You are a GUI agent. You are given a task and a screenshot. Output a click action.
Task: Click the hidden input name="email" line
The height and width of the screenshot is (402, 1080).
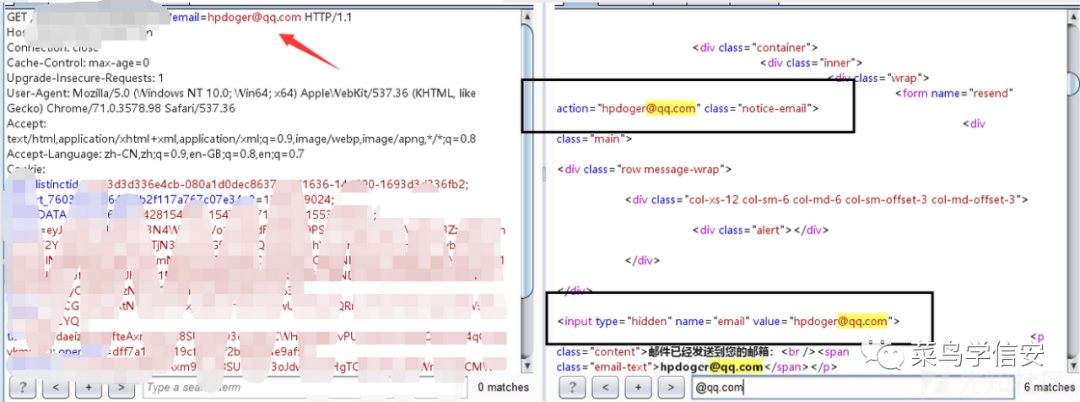[729, 321]
